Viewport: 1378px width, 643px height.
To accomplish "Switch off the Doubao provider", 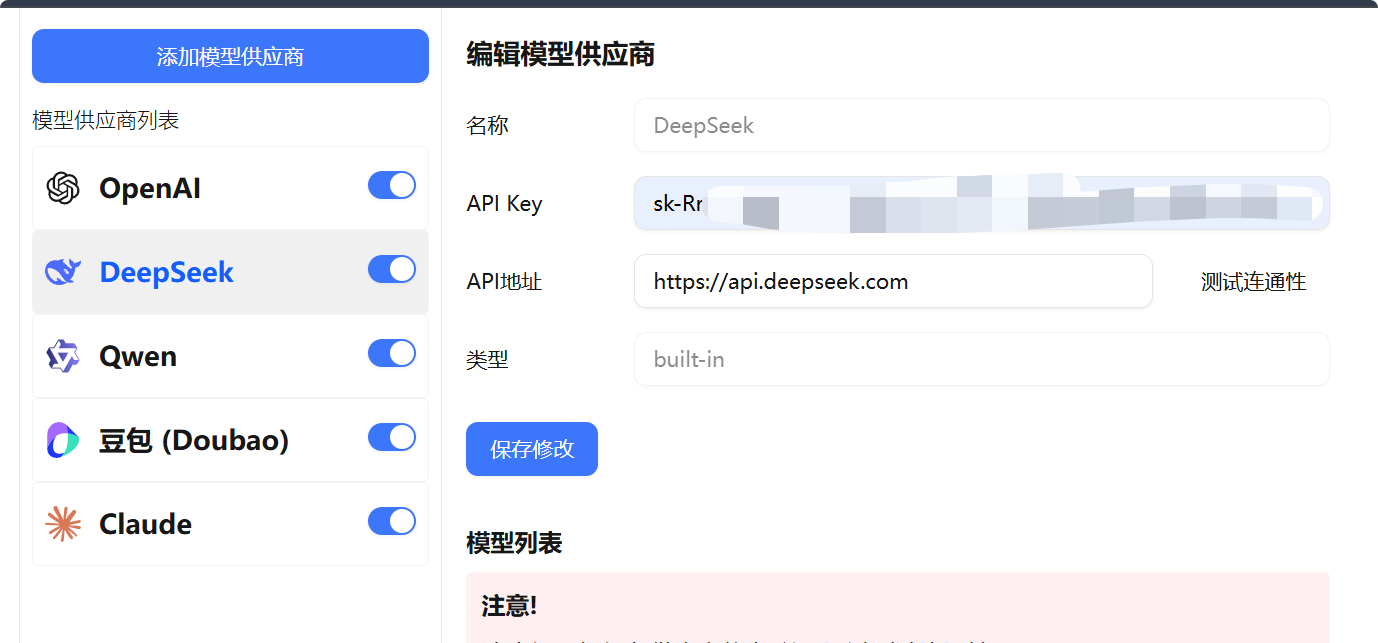I will 391,438.
